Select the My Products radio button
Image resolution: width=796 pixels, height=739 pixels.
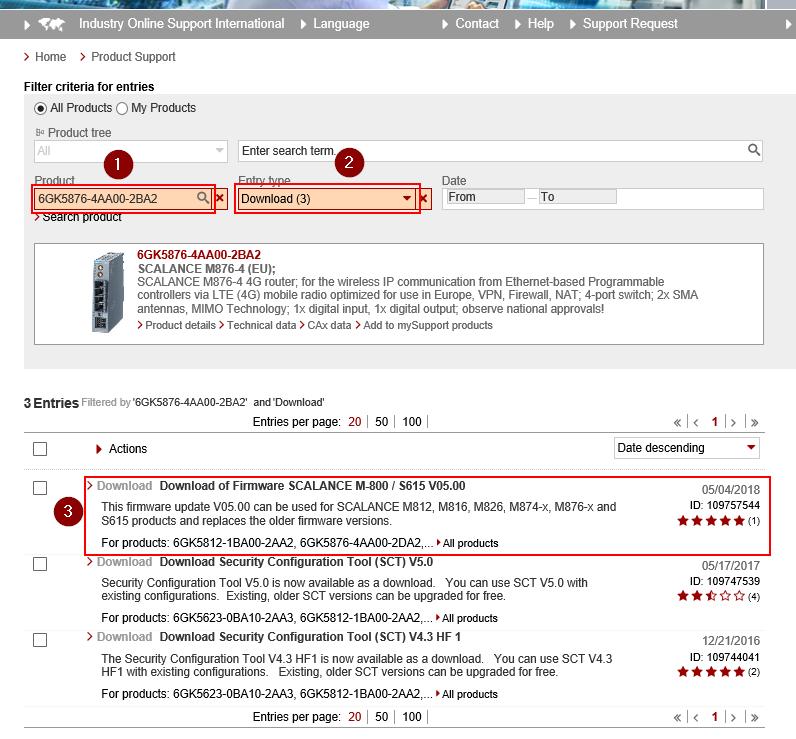coord(122,108)
